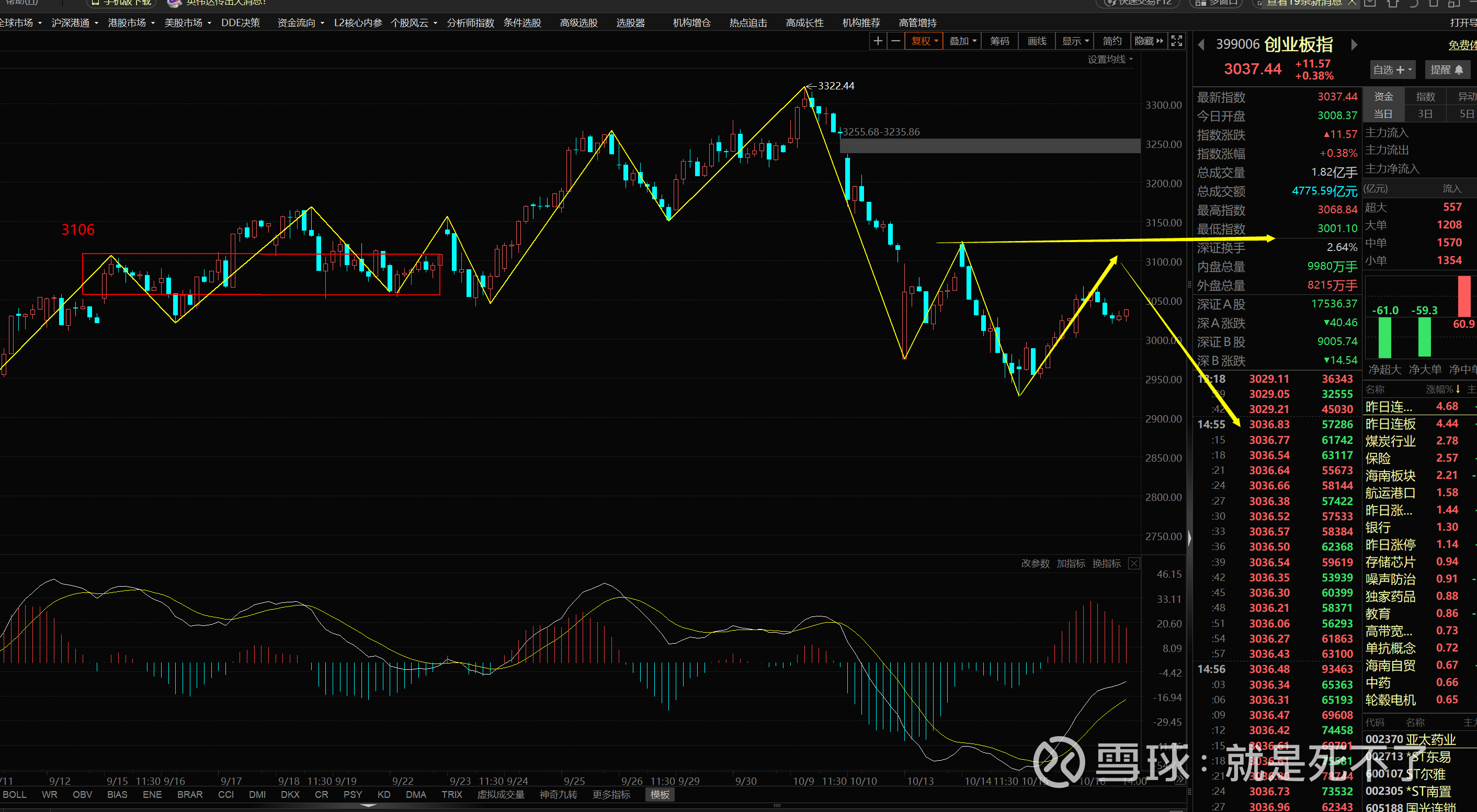The height and width of the screenshot is (812, 1477).
Task: Switch to the 3日 tab
Action: point(1425,113)
